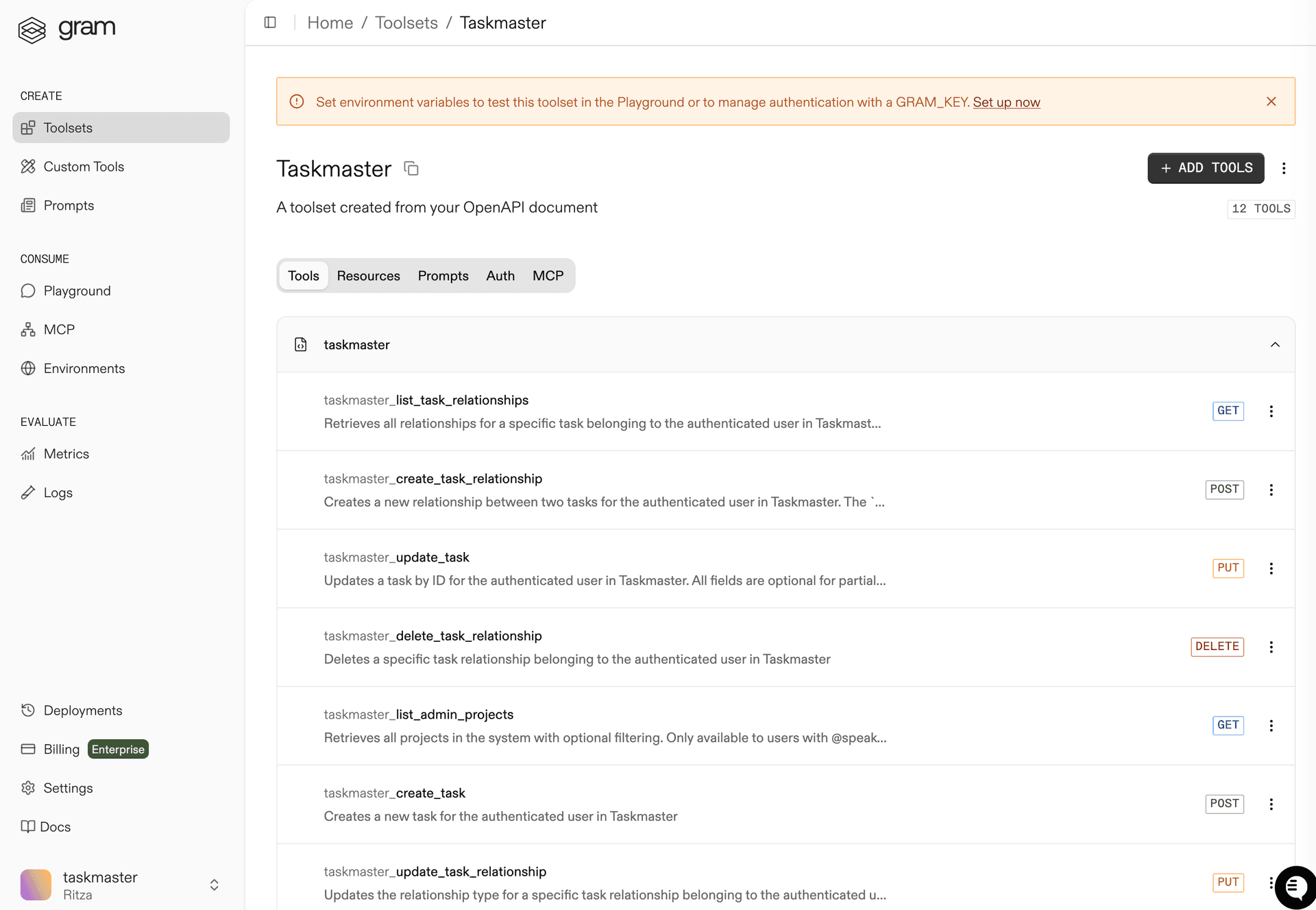The height and width of the screenshot is (910, 1316).
Task: Expand the taskmaster Ritza workspace switcher
Action: tap(214, 885)
